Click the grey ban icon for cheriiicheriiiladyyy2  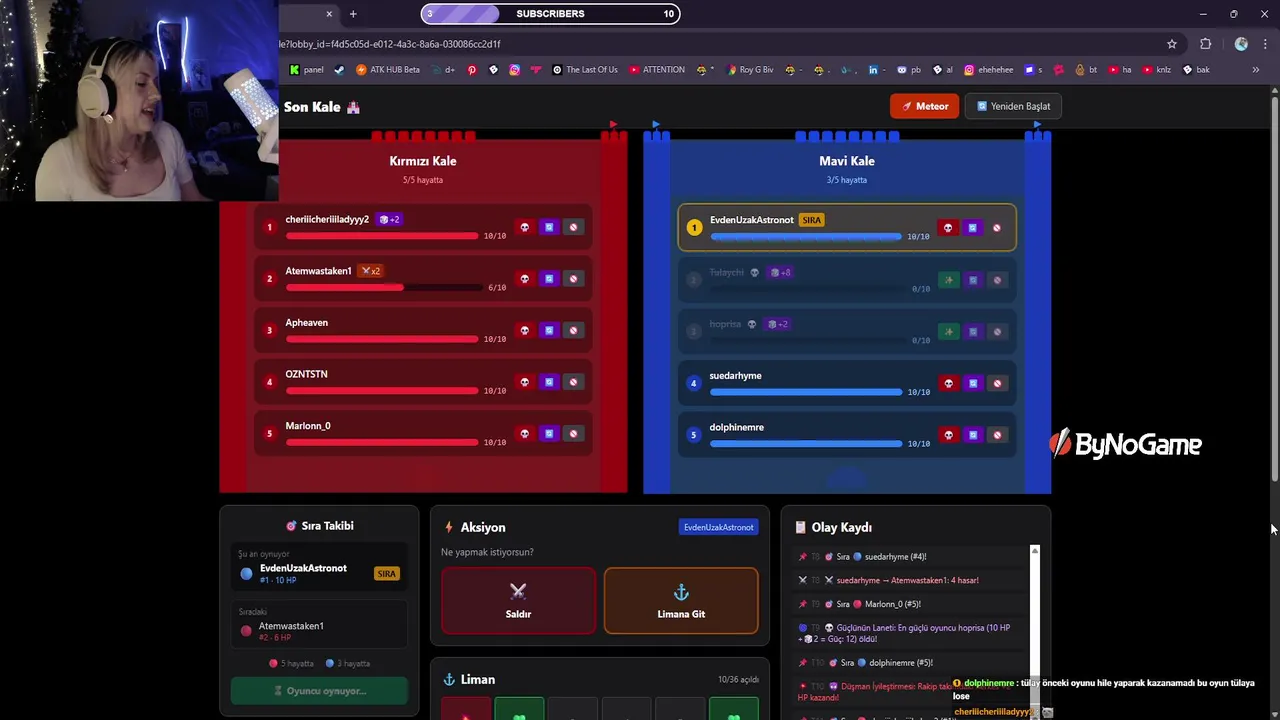(x=573, y=227)
